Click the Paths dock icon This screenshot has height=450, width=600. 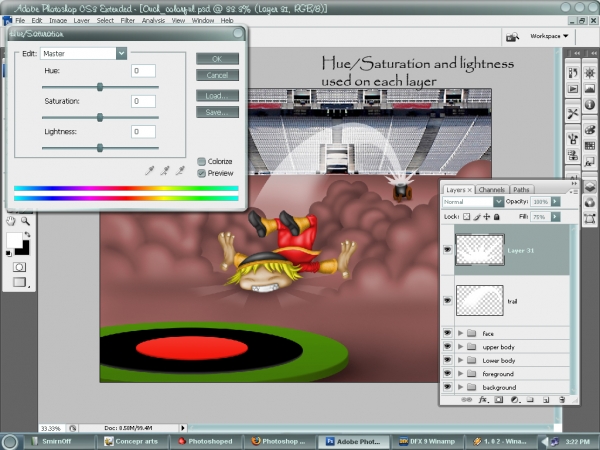click(x=590, y=219)
